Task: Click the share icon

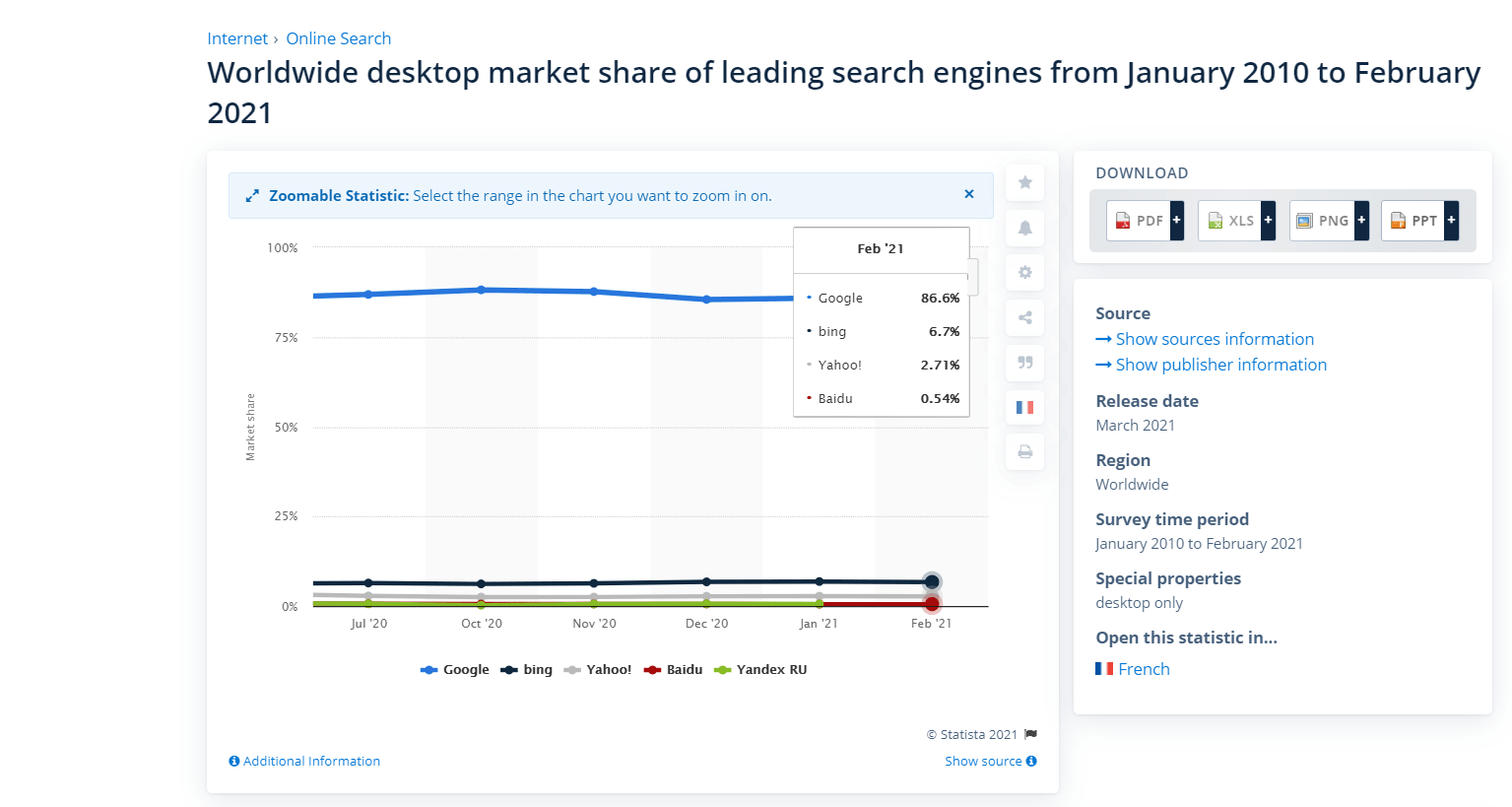Action: point(1024,317)
